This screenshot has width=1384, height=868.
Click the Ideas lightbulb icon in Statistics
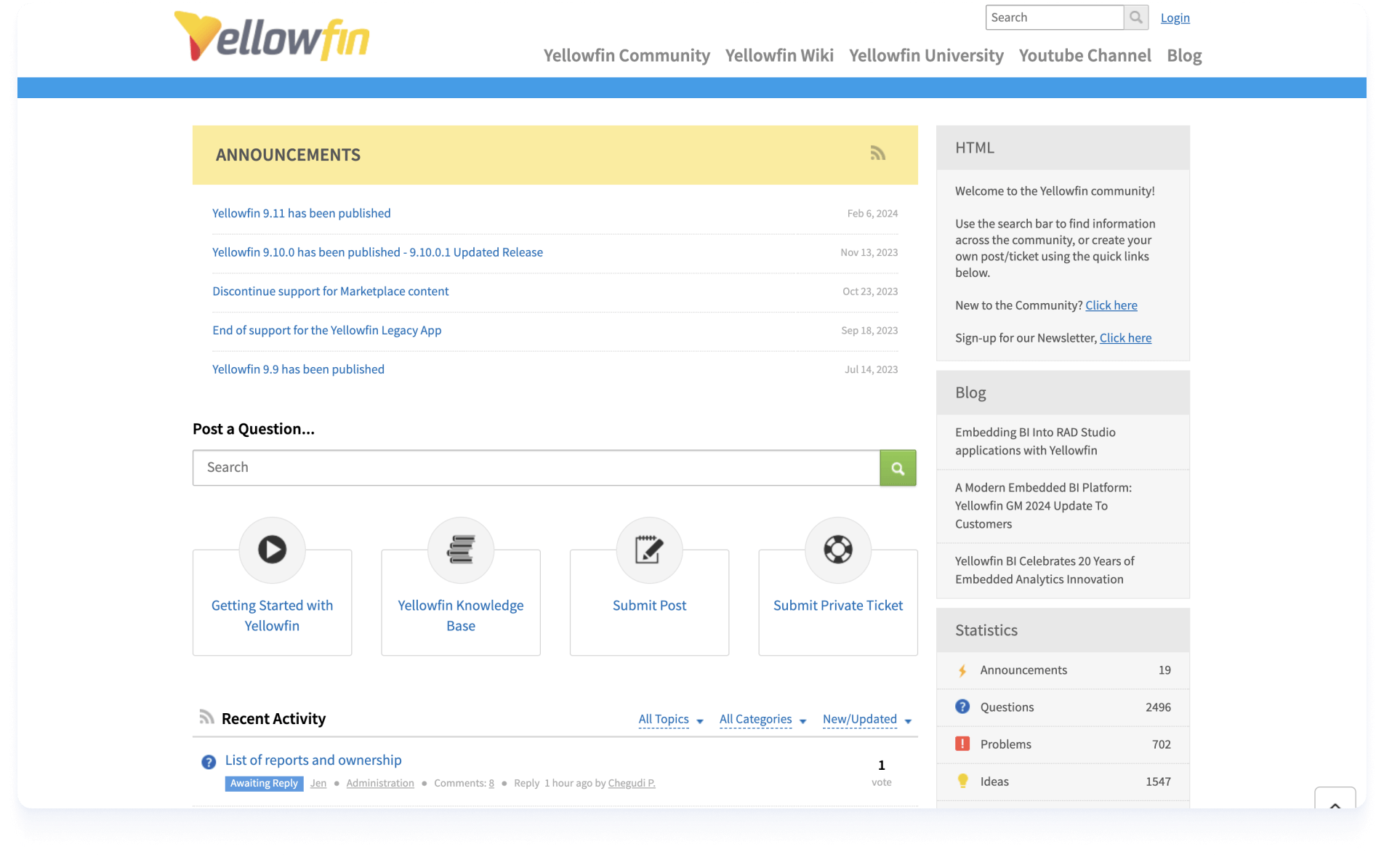tap(962, 781)
